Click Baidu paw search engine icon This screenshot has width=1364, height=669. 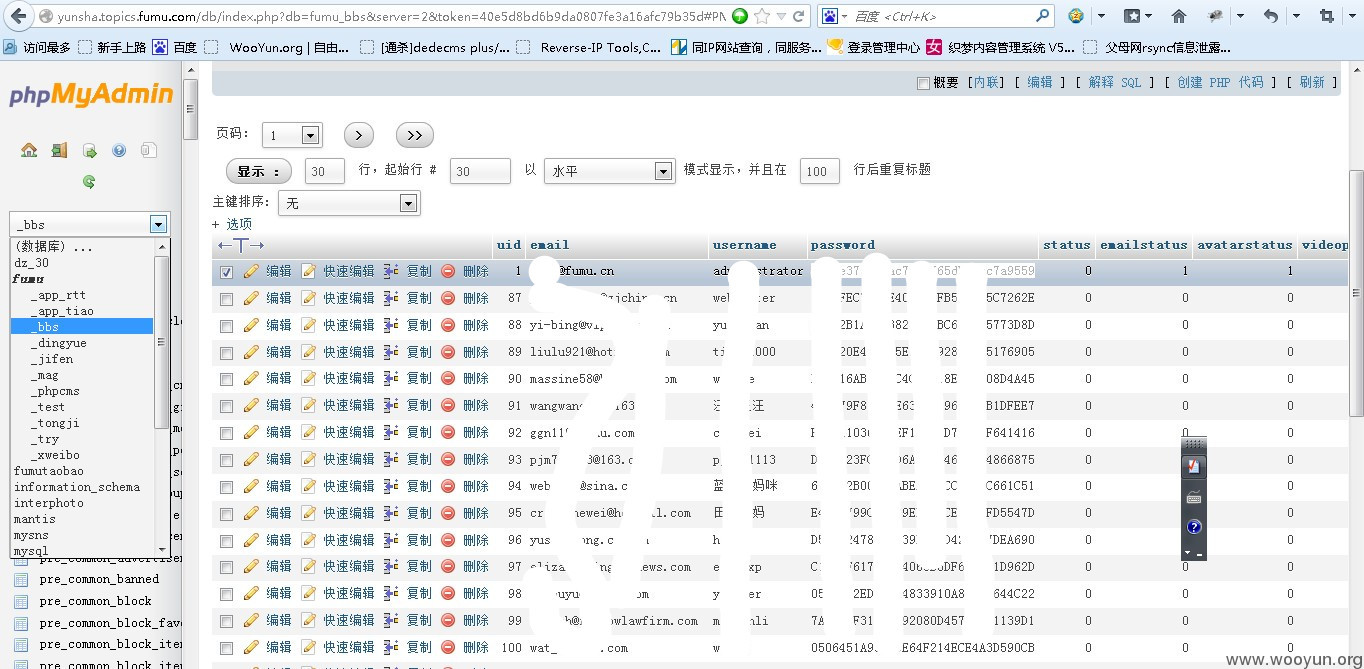point(829,16)
